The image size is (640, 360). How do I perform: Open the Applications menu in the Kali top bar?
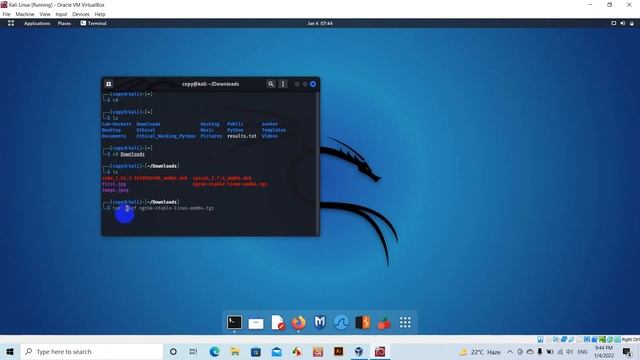[x=37, y=23]
